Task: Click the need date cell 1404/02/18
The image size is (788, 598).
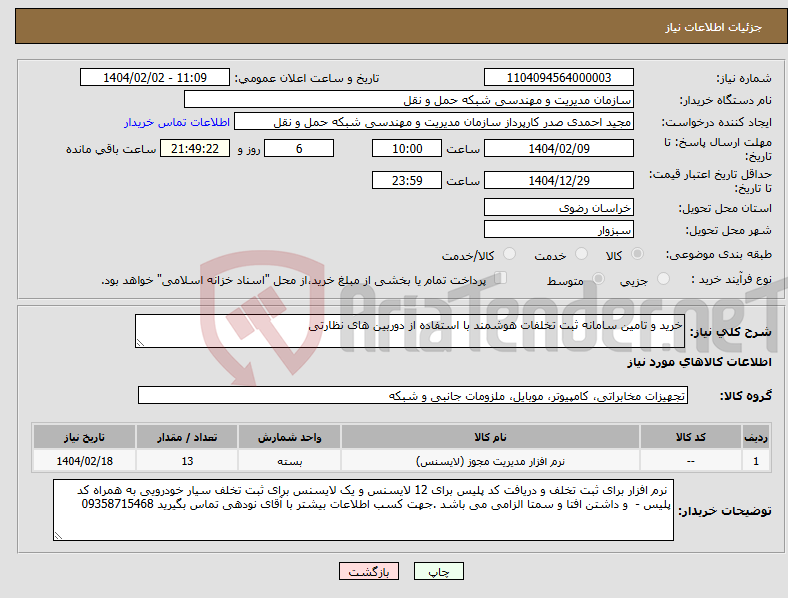Action: click(x=84, y=461)
